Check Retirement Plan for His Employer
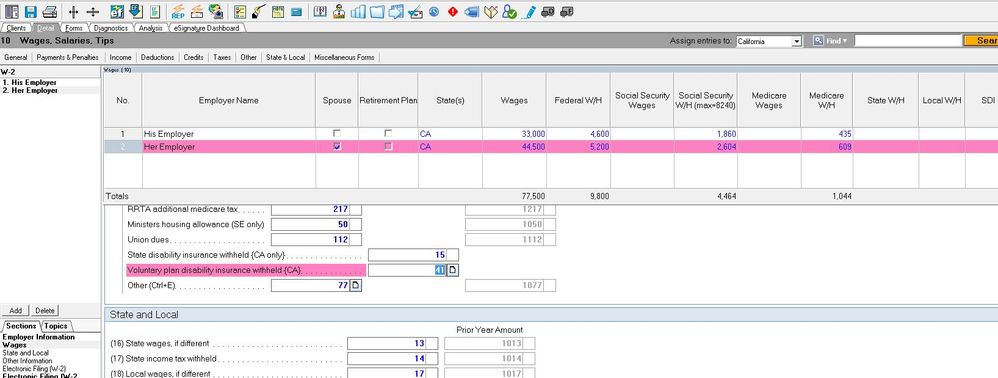The height and width of the screenshot is (378, 998). 388,134
